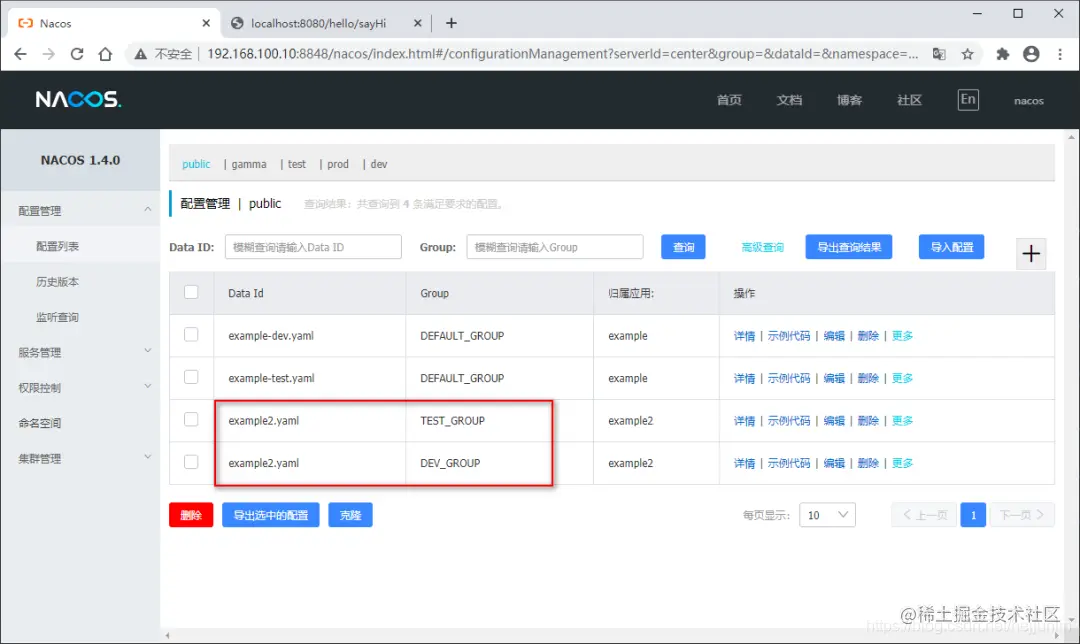Open 示例代码 for example-test.yaml

pos(789,378)
